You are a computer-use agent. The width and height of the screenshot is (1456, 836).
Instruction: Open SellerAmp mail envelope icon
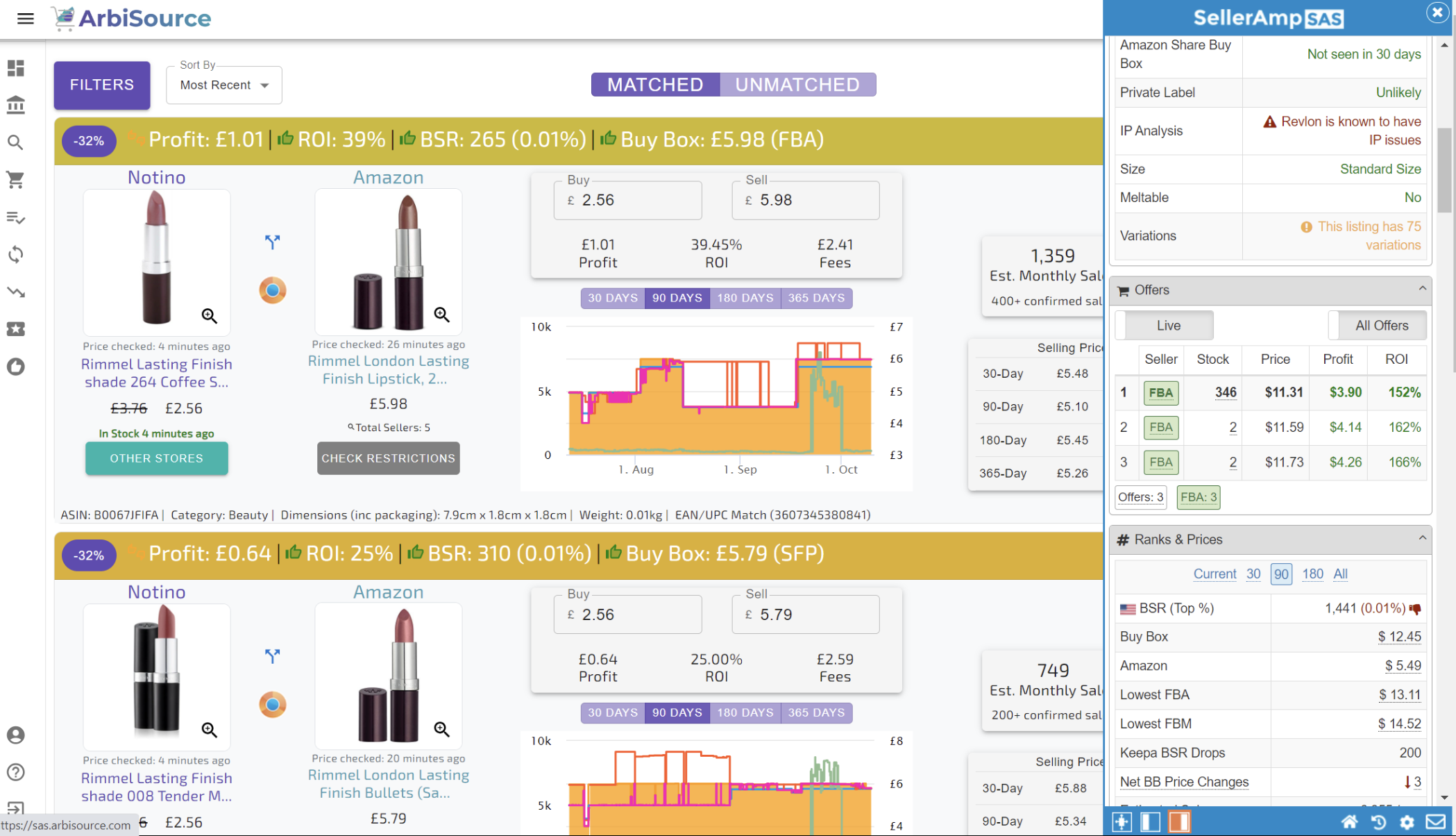click(x=1435, y=823)
